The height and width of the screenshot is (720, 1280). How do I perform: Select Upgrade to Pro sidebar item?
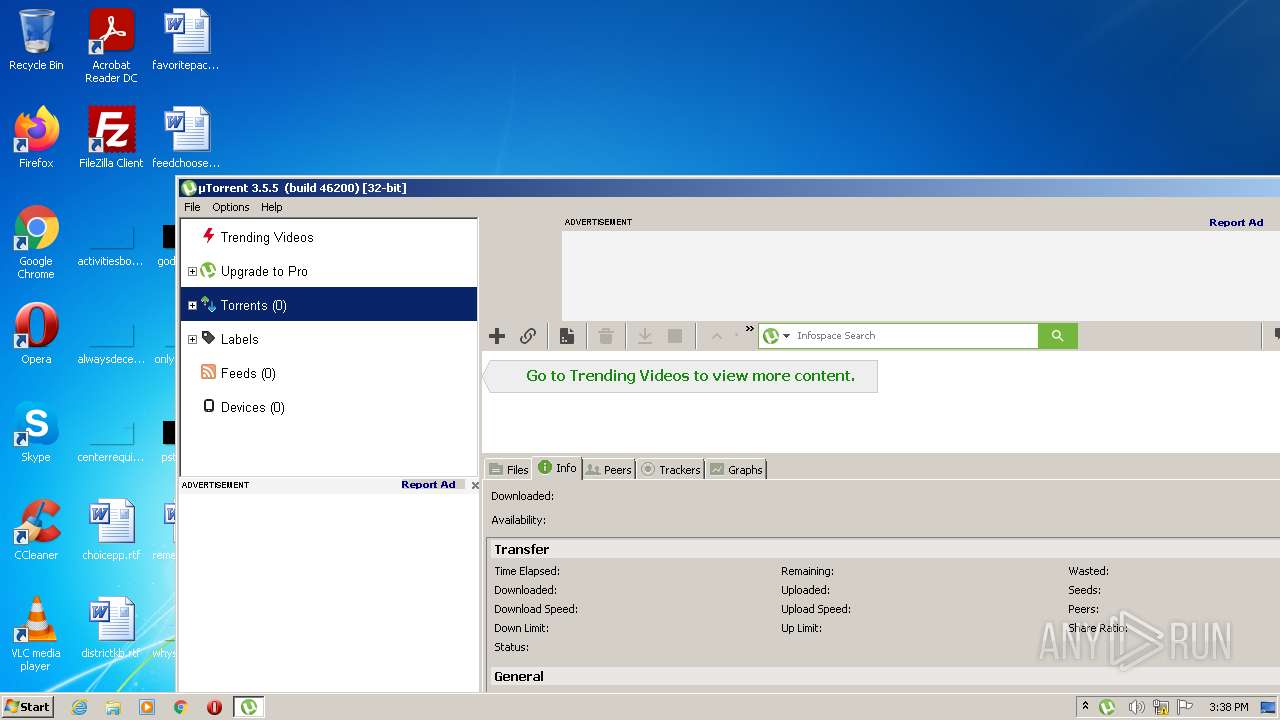[x=264, y=271]
